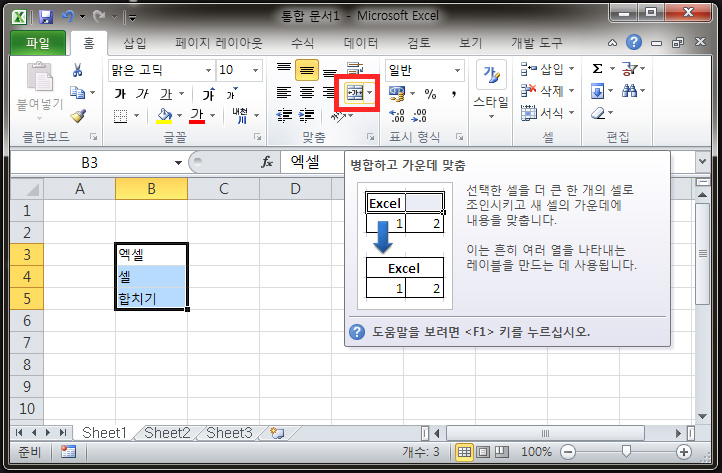
Task: Click the Clear eraser icon
Action: coord(598,113)
